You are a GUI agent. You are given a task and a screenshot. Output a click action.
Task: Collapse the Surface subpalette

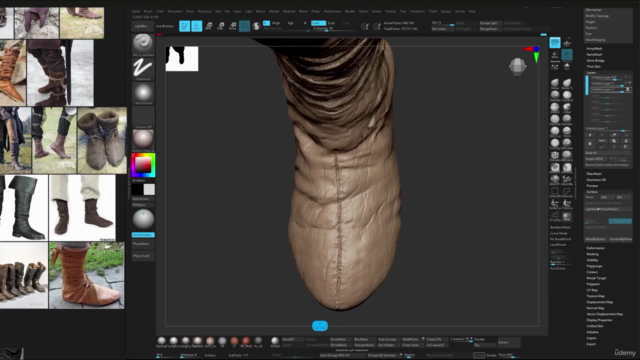(592, 191)
